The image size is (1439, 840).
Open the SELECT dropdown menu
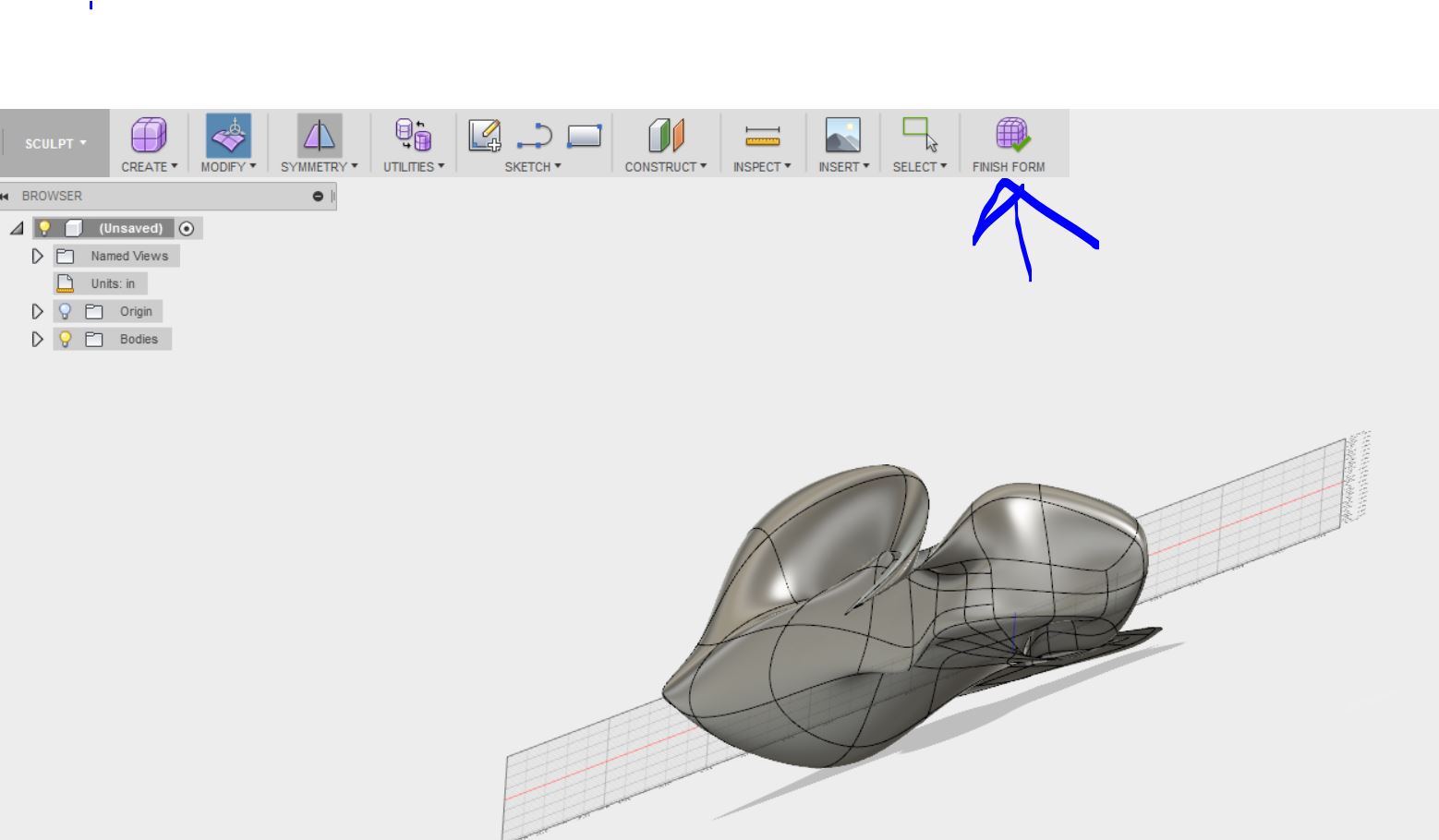tap(920, 167)
